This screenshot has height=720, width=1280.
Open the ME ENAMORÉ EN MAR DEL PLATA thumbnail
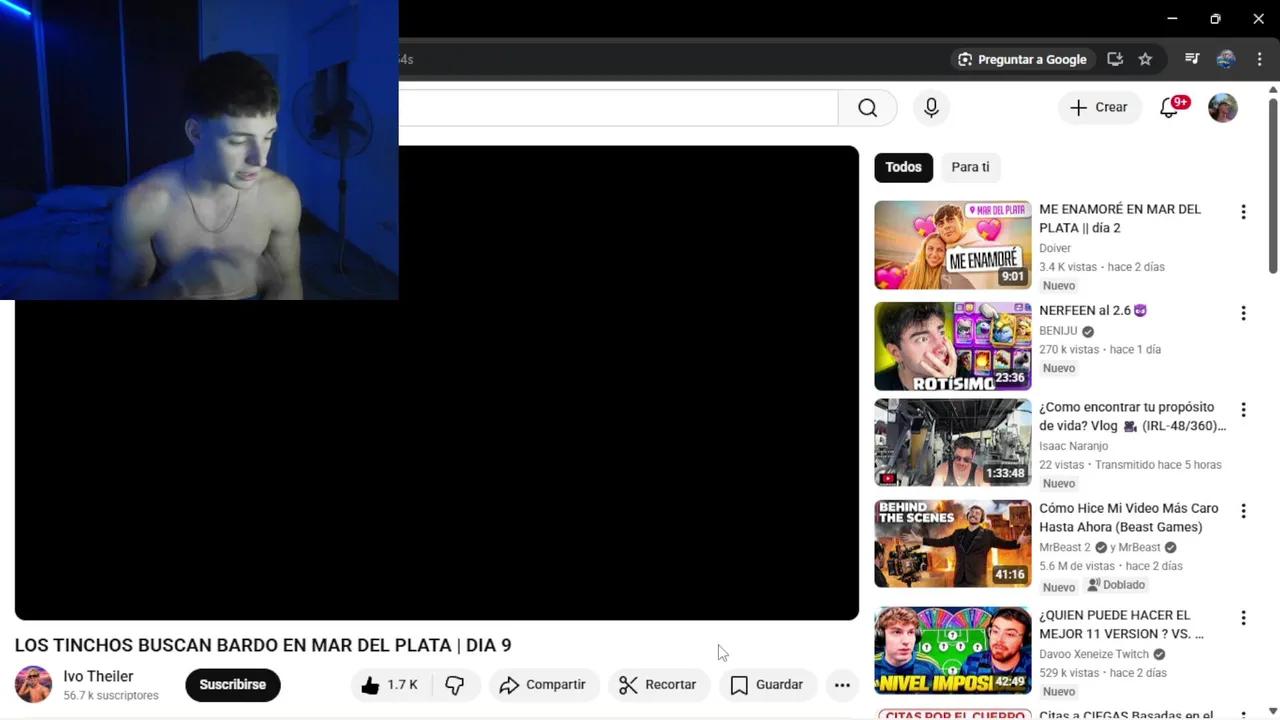(x=951, y=244)
